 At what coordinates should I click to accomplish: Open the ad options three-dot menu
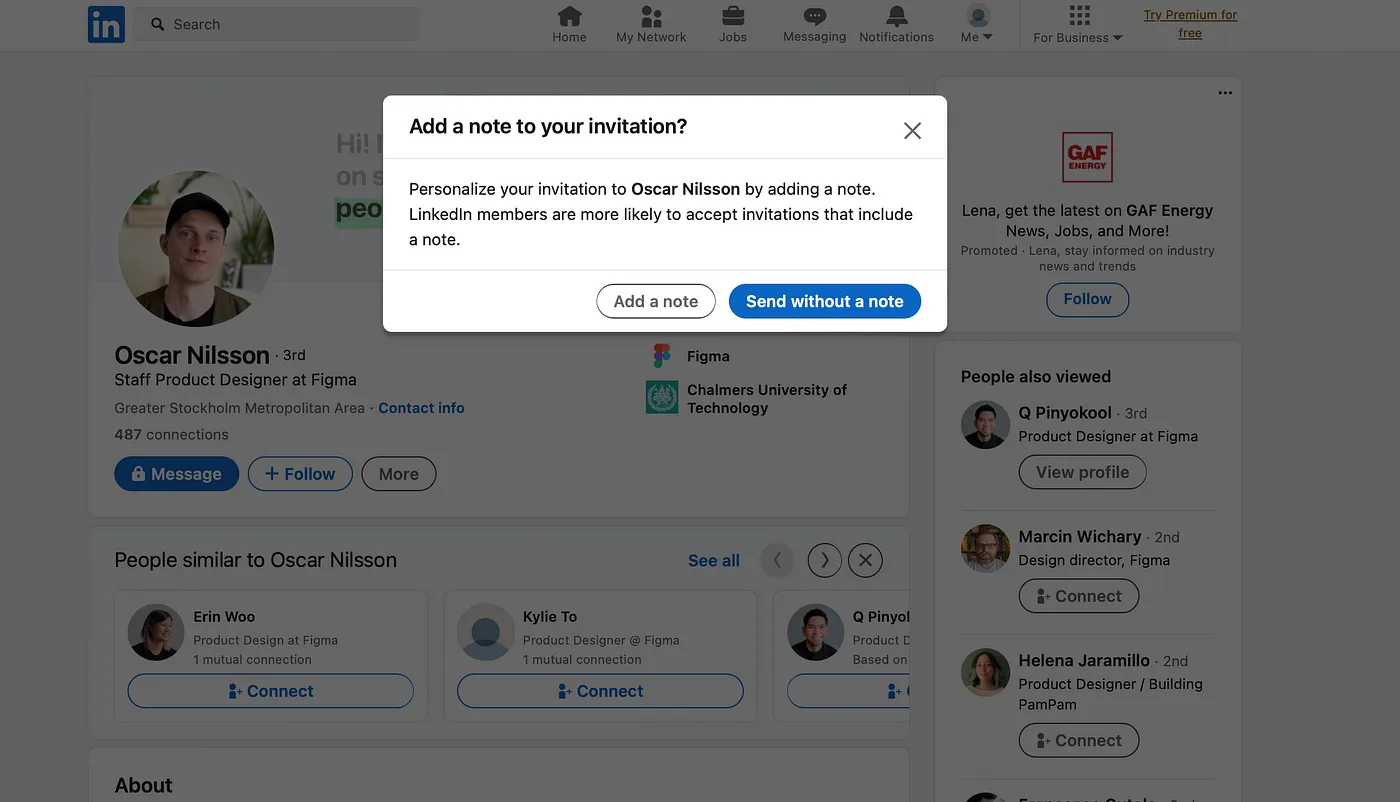coord(1225,93)
